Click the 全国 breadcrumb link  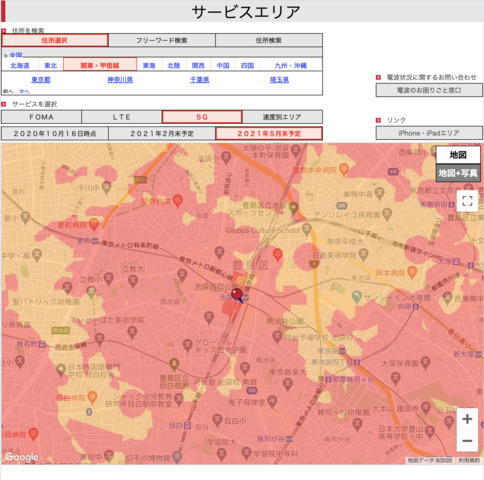(x=16, y=55)
